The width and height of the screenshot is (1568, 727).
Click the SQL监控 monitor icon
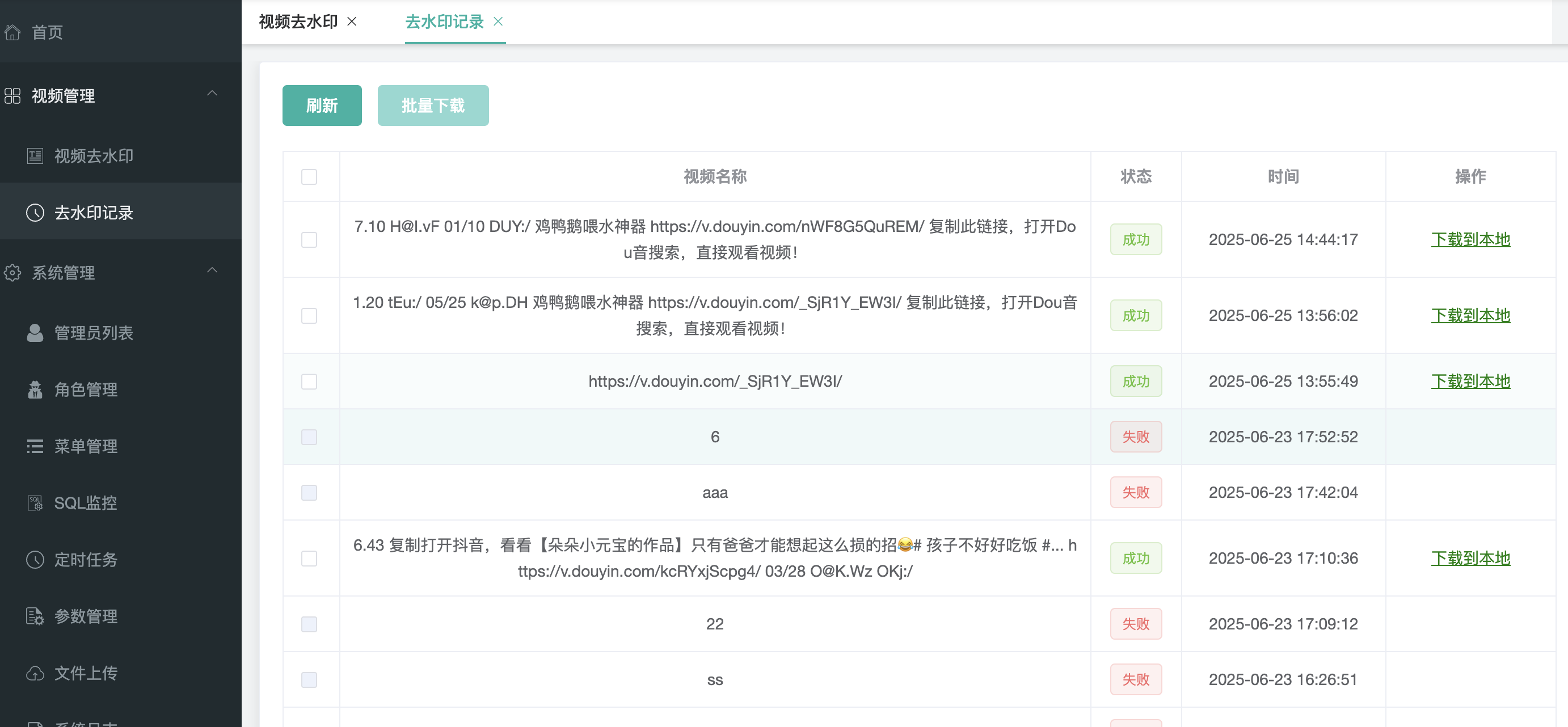click(x=35, y=503)
